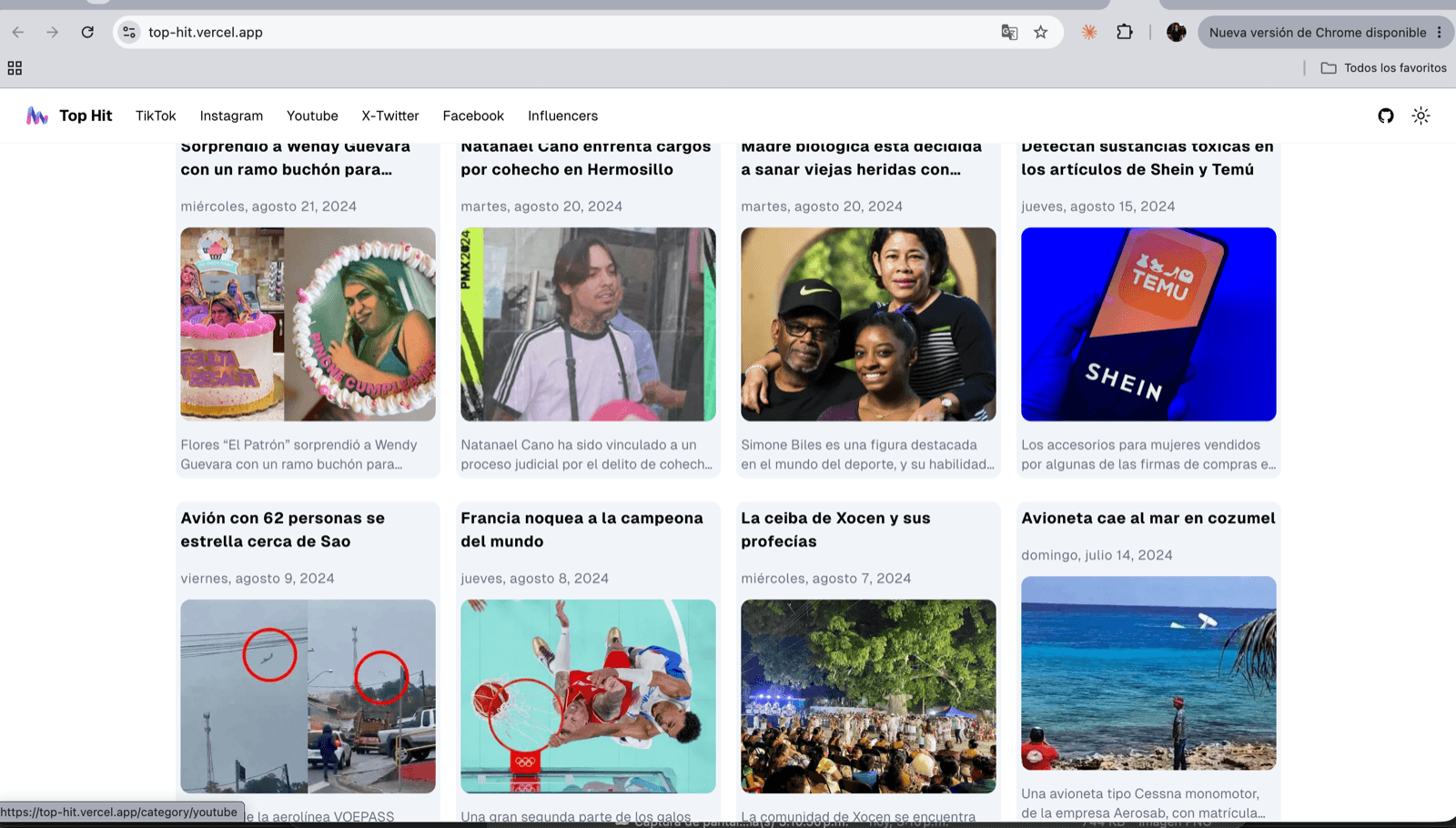Open headline La ceiba de Xocen y sus profecías
The height and width of the screenshot is (828, 1456).
(x=835, y=530)
